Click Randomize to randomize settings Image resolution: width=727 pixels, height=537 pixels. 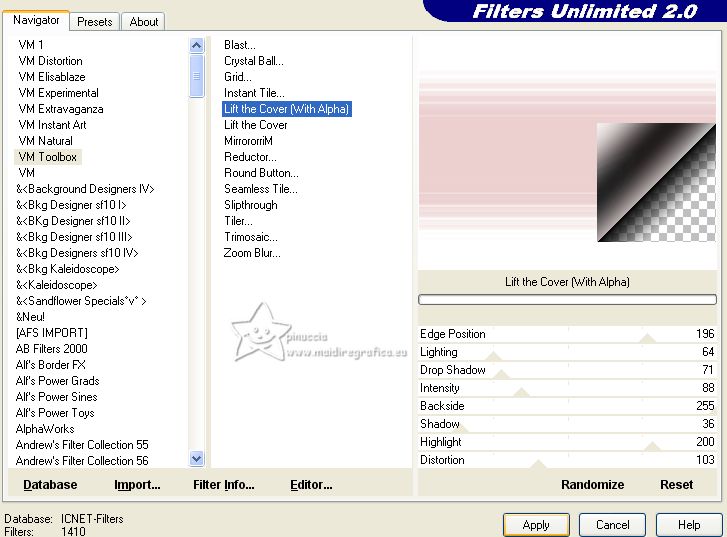coord(593,485)
